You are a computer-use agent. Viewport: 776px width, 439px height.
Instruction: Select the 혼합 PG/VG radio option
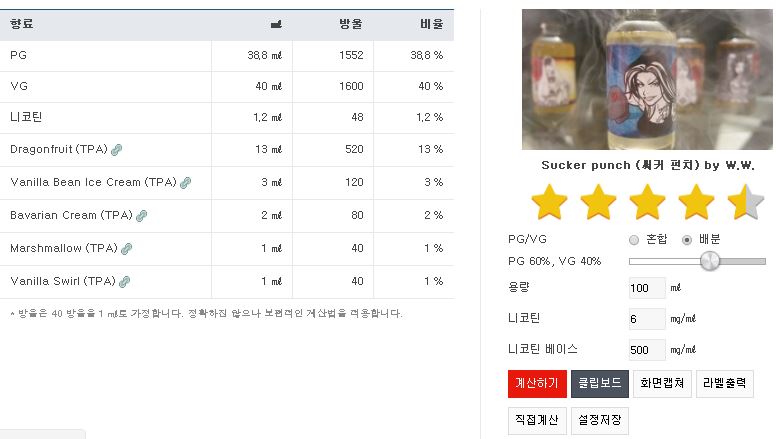click(x=634, y=240)
